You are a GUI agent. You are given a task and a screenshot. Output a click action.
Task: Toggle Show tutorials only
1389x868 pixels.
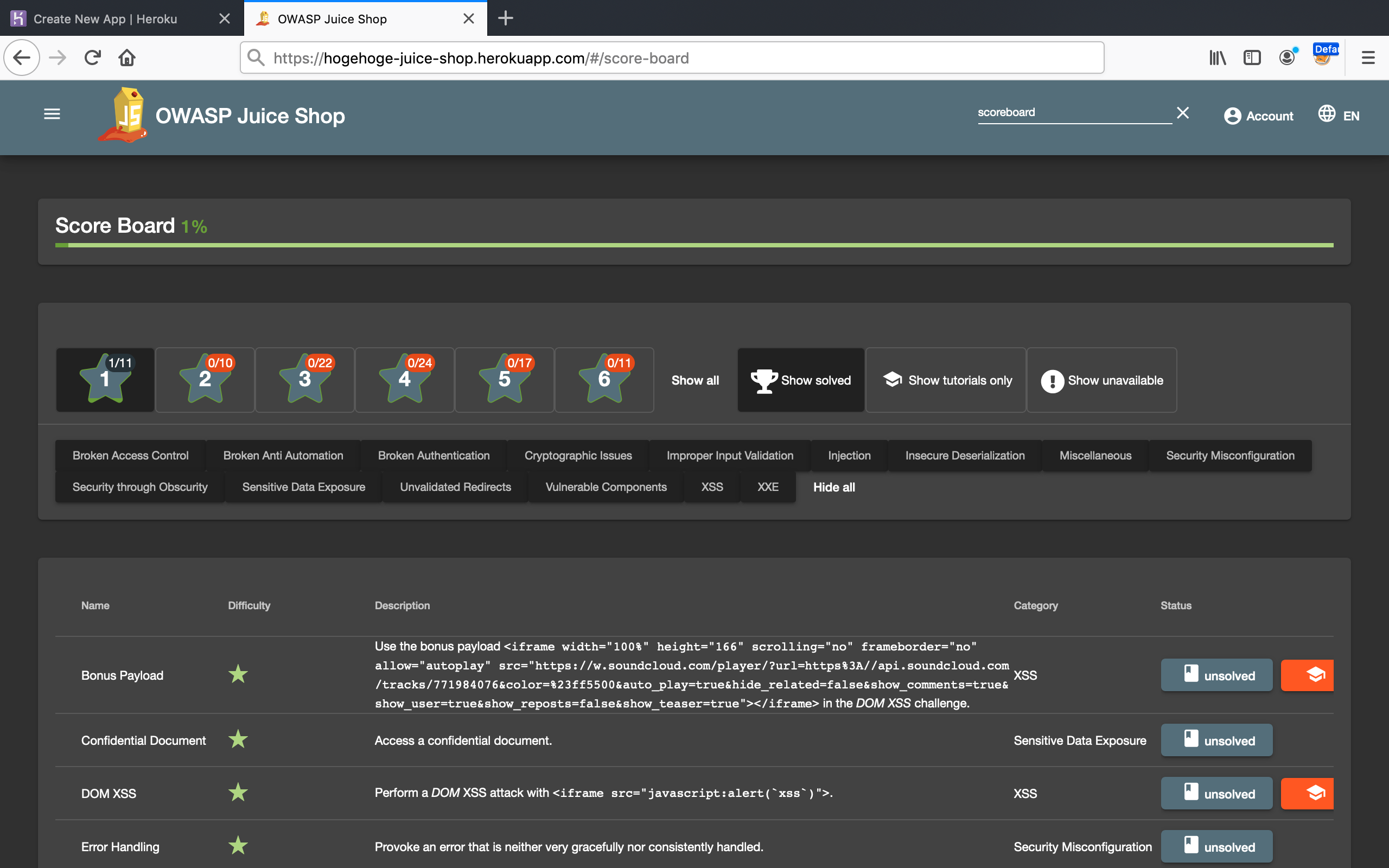(946, 380)
